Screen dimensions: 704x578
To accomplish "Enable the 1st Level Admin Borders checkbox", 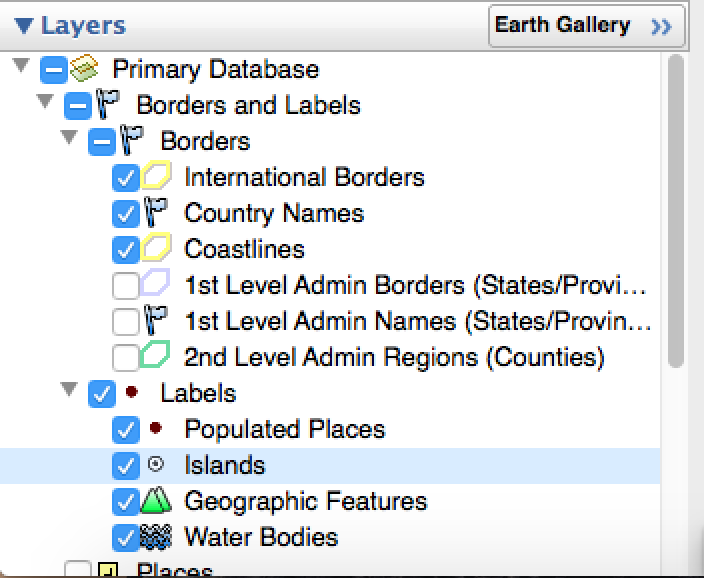I will (126, 286).
